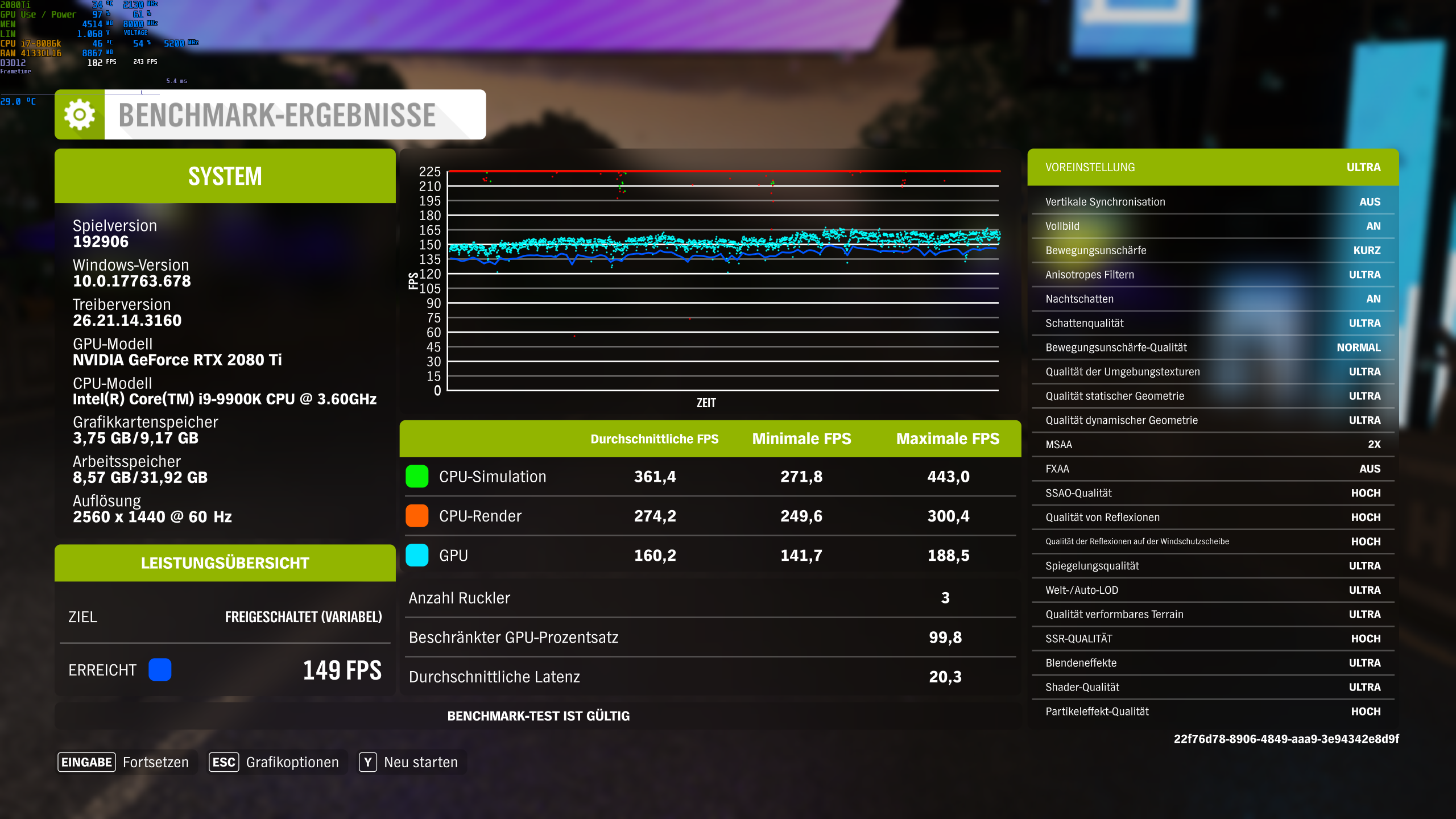Change the Schattenqualität setting
The height and width of the screenshot is (819, 1456).
point(1213,322)
